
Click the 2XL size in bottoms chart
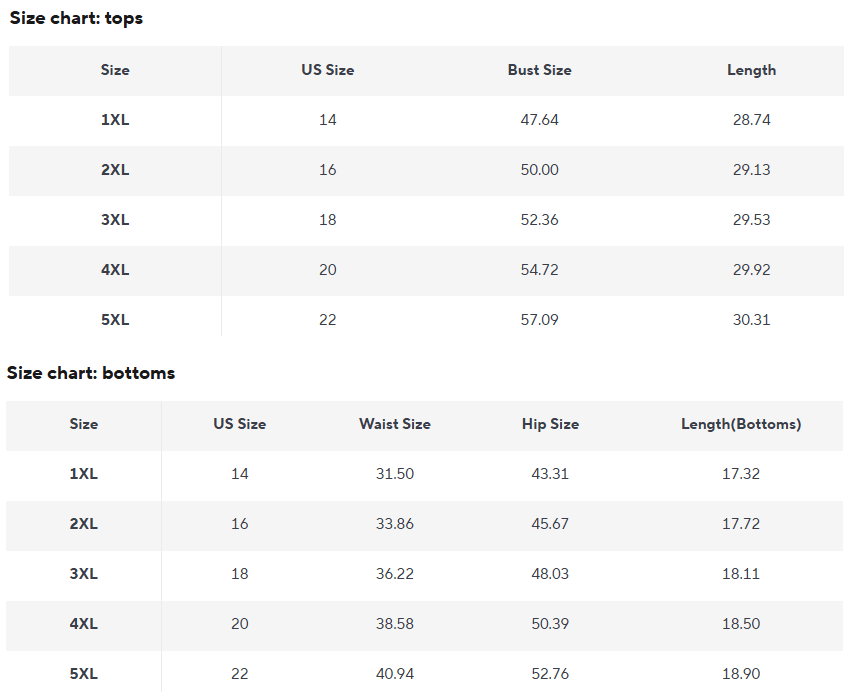point(83,524)
